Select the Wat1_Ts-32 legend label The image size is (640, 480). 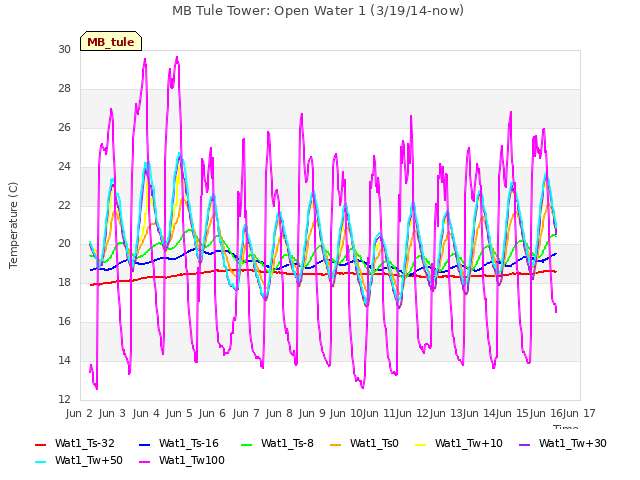pos(85,444)
